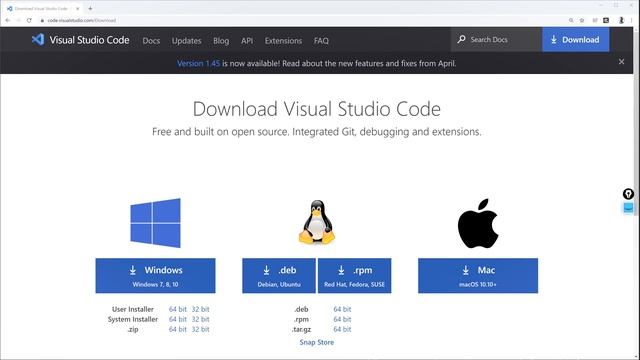The height and width of the screenshot is (360, 640).
Task: Click the Windows logo image
Action: 156,223
